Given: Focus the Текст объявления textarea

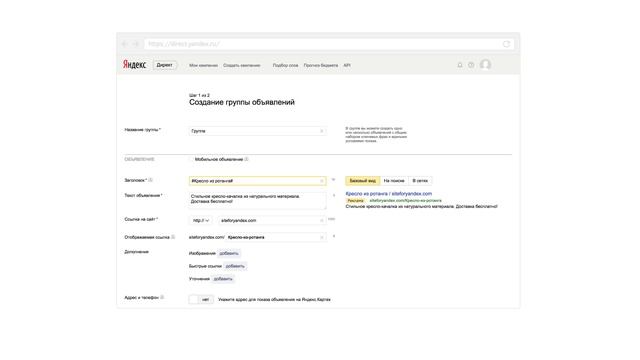Looking at the screenshot, I should (257, 200).
